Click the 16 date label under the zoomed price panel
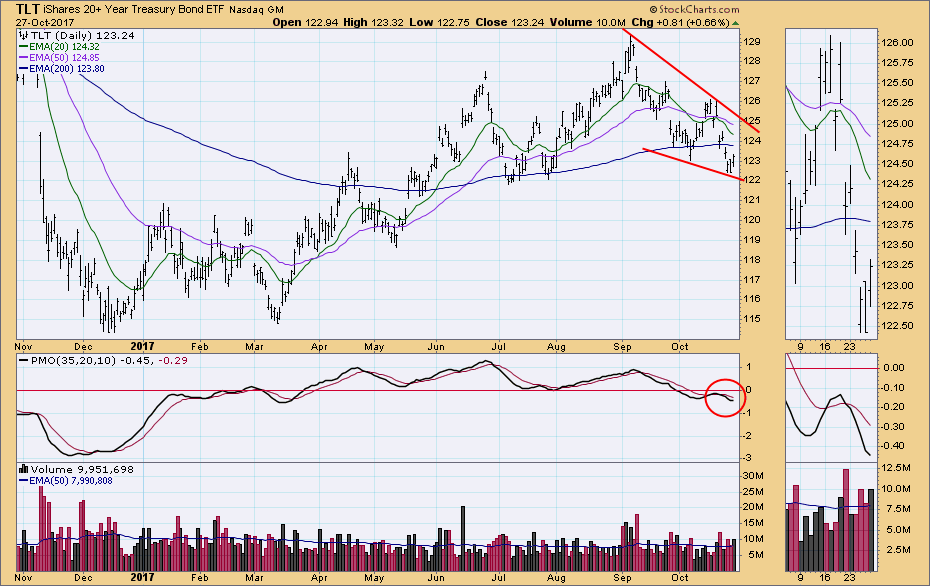Viewport: 930px width, 586px height. [825, 347]
